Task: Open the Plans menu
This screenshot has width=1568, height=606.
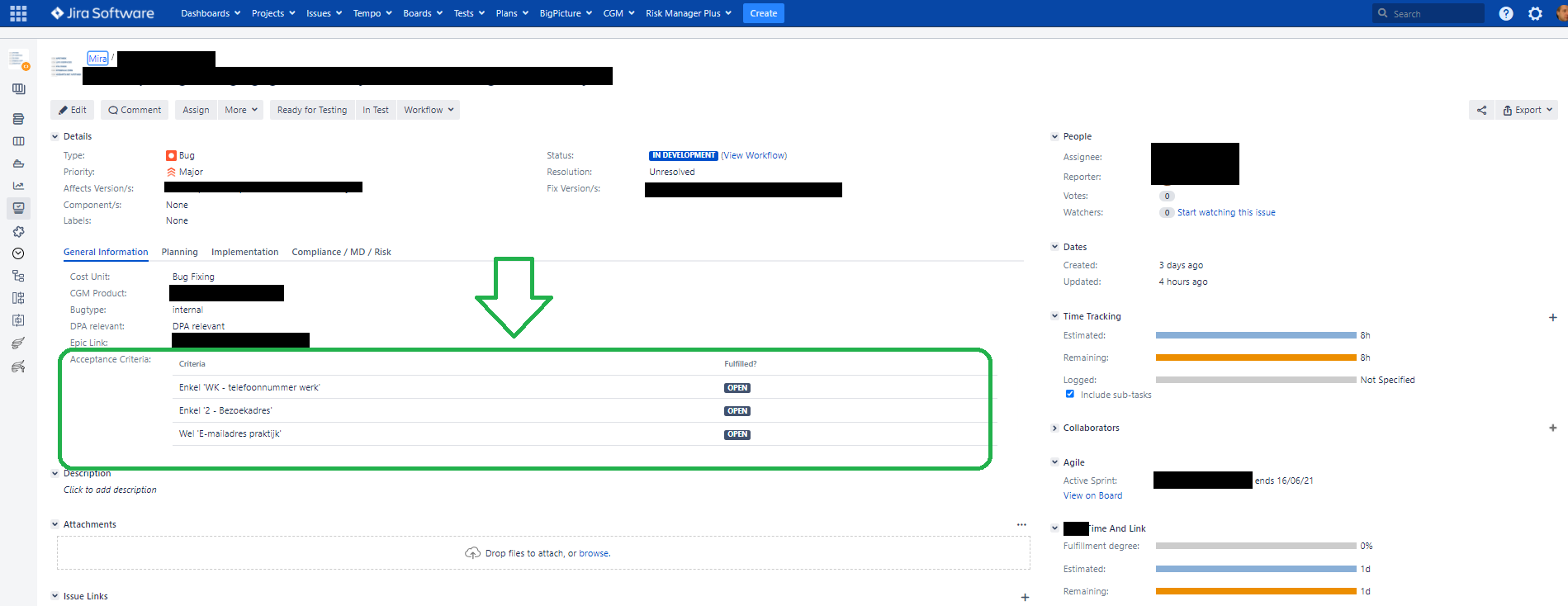Action: (512, 13)
